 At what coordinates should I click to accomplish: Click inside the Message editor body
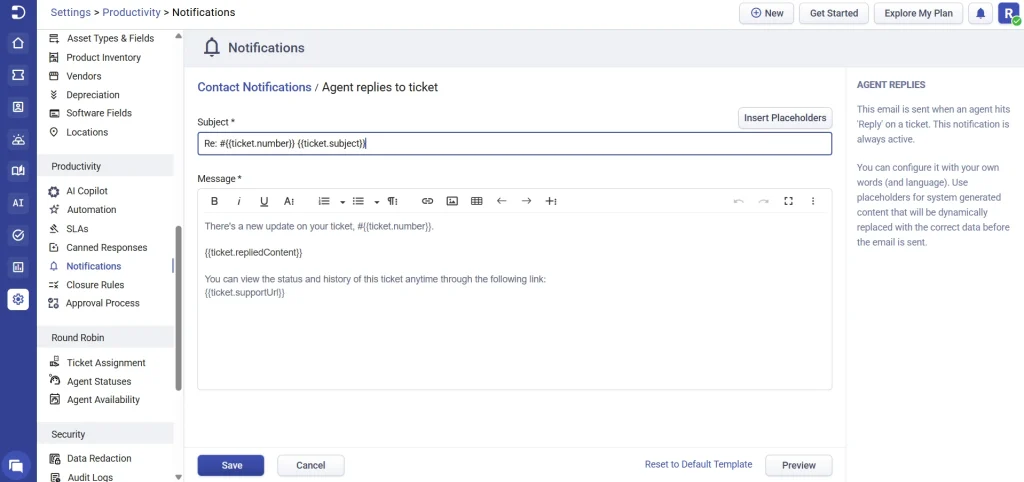tap(515, 300)
